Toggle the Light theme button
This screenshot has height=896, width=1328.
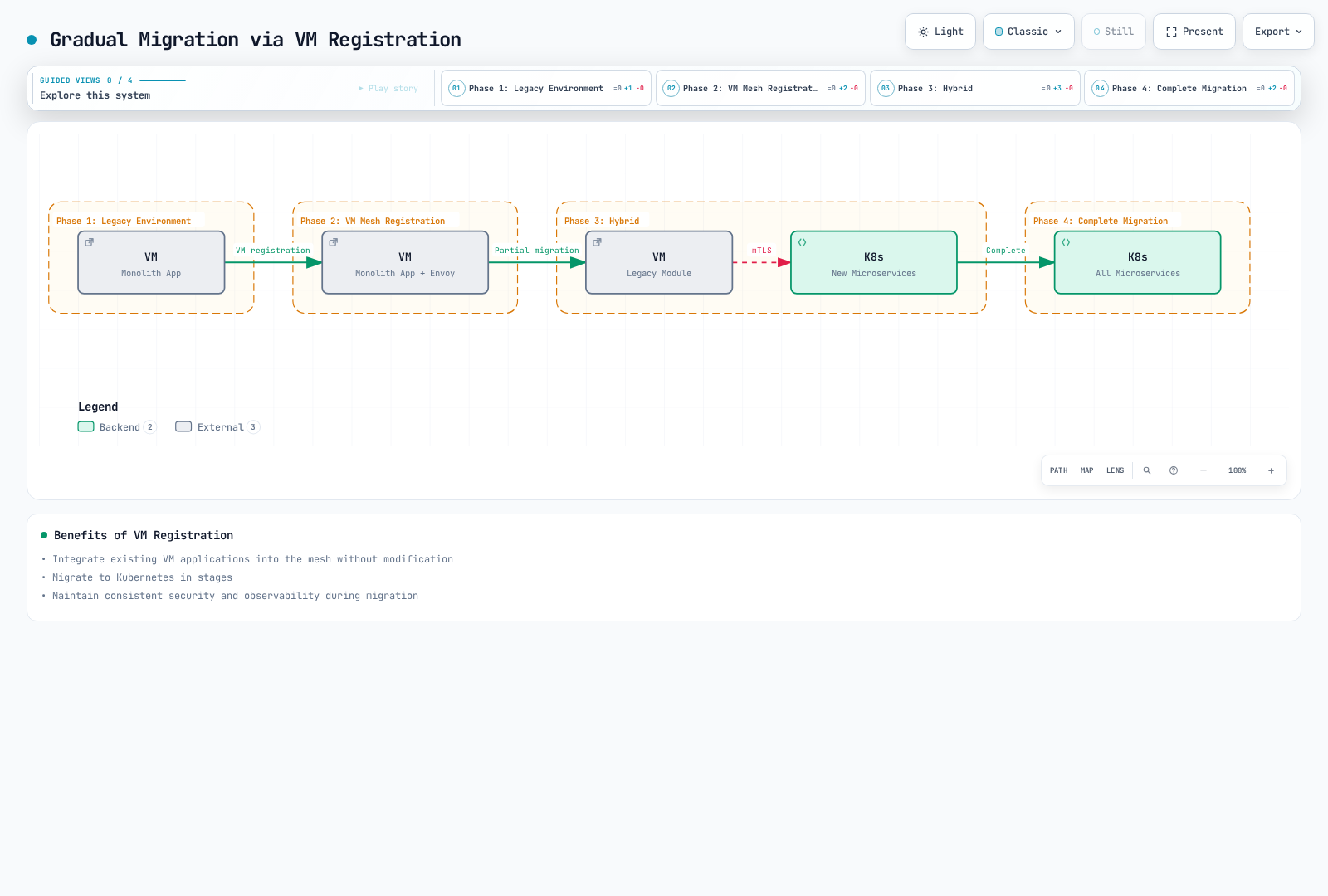click(x=940, y=32)
